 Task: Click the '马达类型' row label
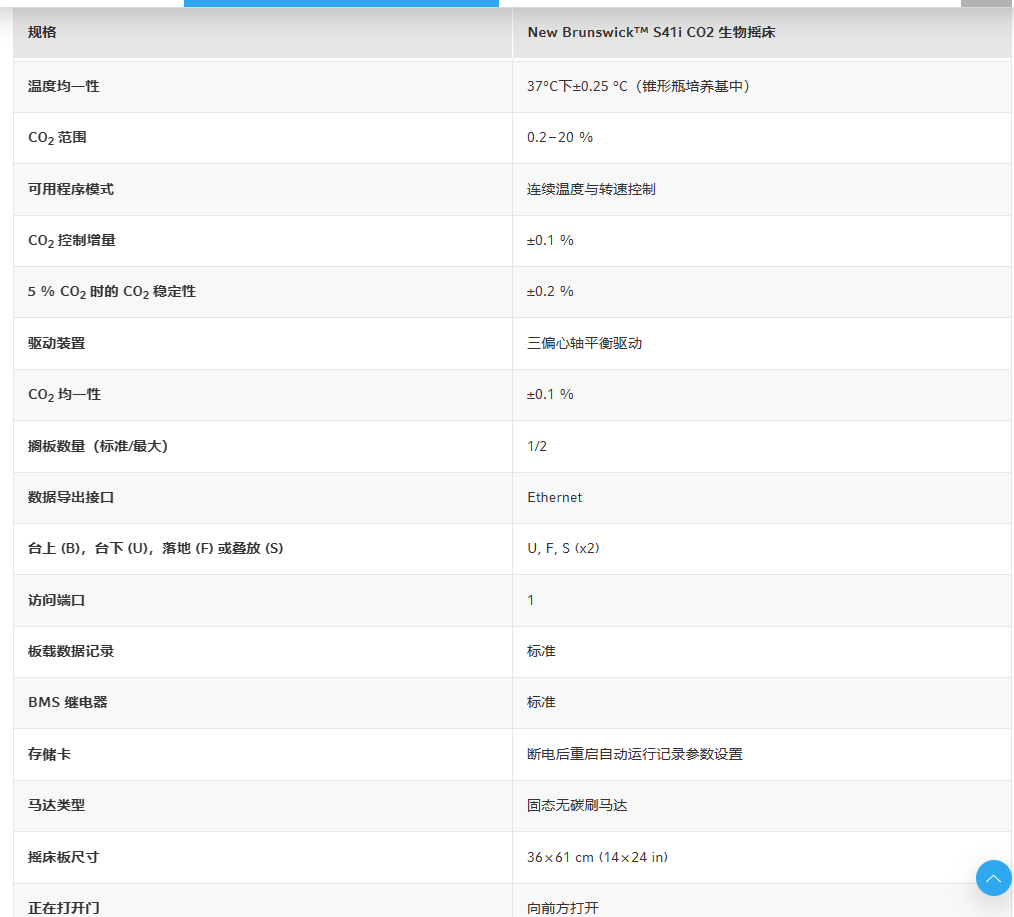point(56,805)
